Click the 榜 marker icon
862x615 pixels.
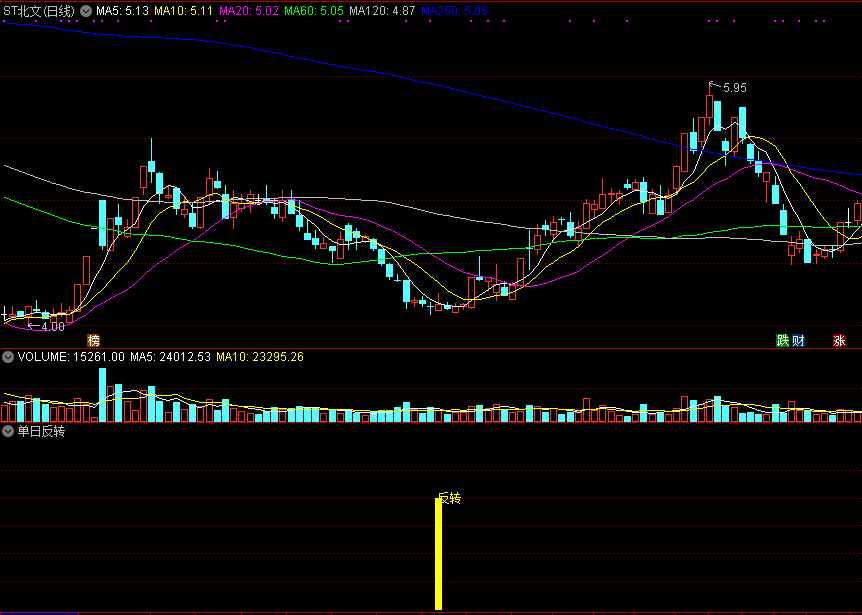coord(94,341)
